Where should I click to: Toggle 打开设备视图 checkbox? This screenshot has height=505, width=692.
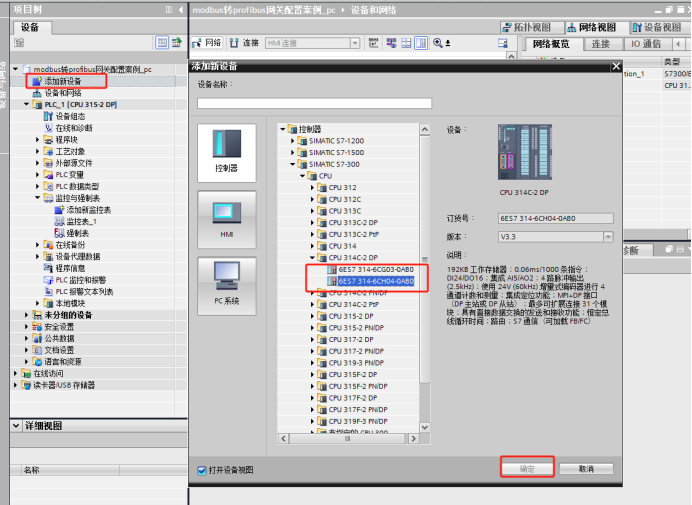[x=202, y=471]
